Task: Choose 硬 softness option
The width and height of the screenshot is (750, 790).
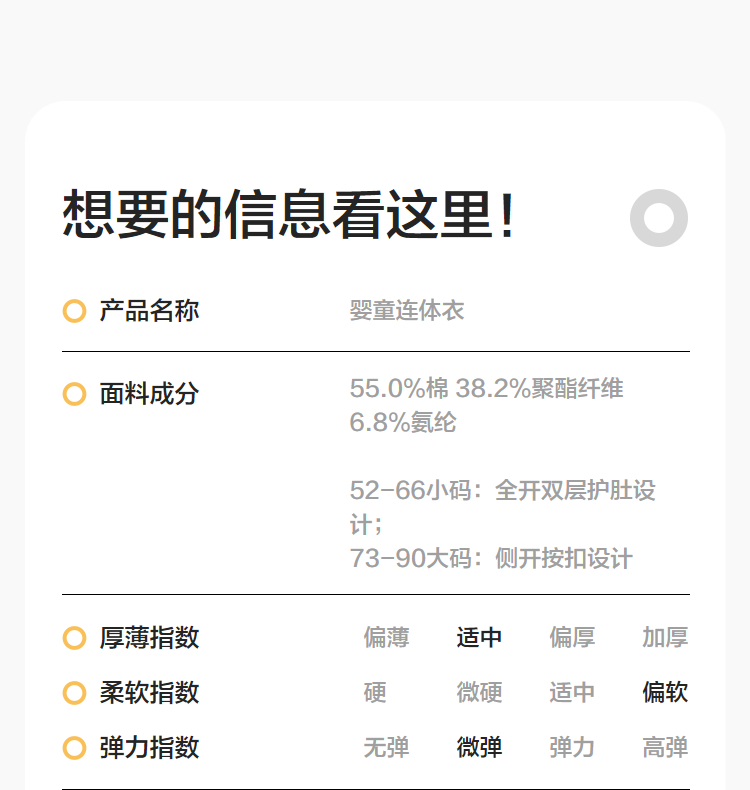Action: click(375, 693)
